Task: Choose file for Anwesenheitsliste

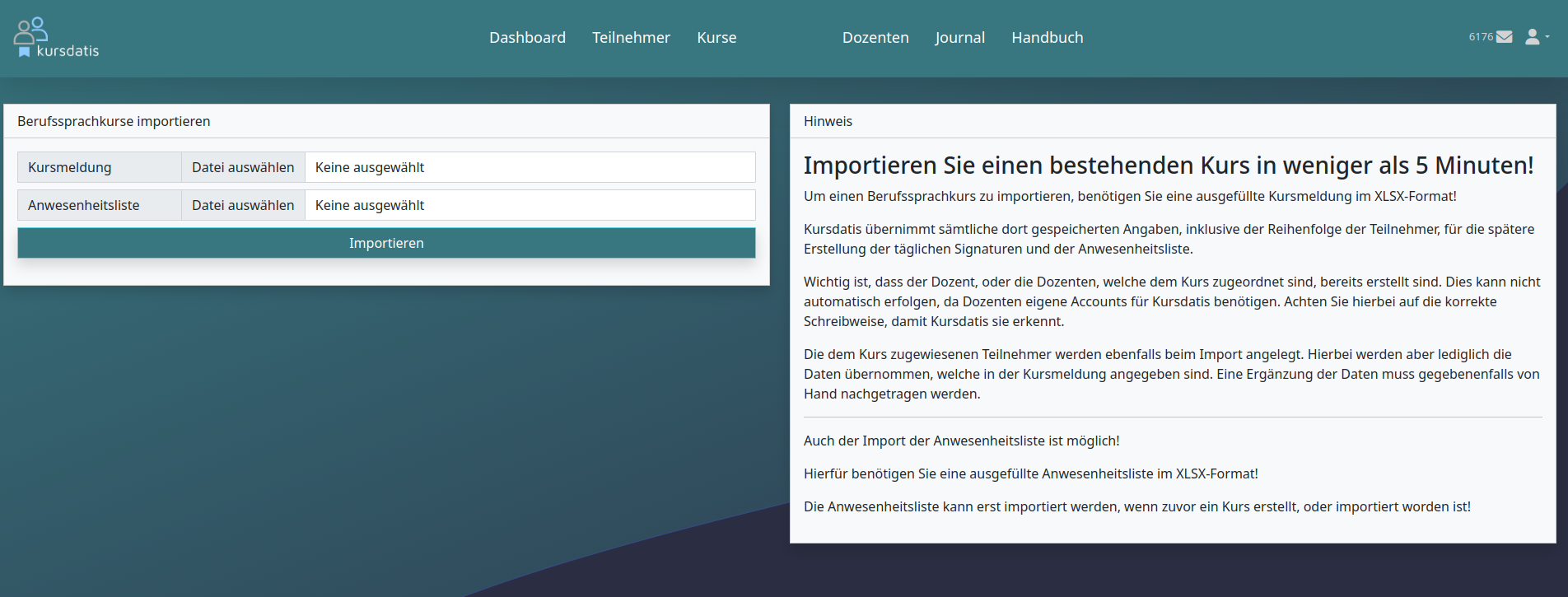Action: [x=243, y=205]
